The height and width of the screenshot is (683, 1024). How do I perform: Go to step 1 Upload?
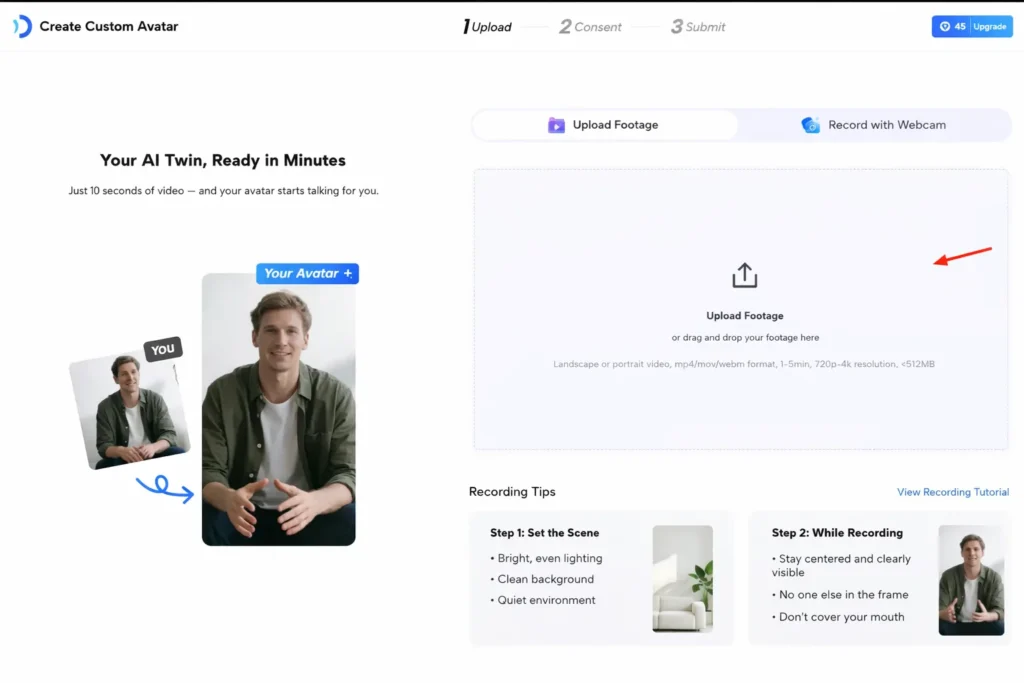pyautogui.click(x=487, y=27)
